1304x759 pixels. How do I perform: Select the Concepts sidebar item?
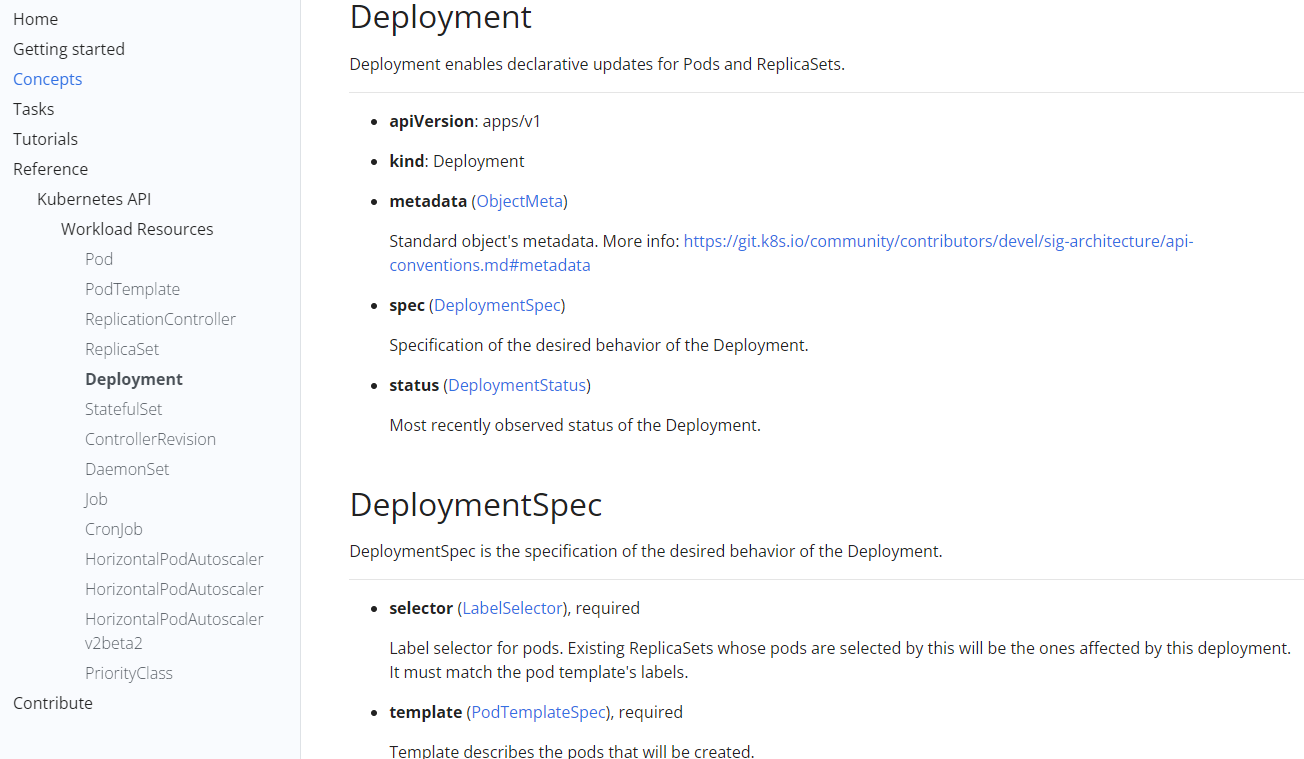click(47, 79)
